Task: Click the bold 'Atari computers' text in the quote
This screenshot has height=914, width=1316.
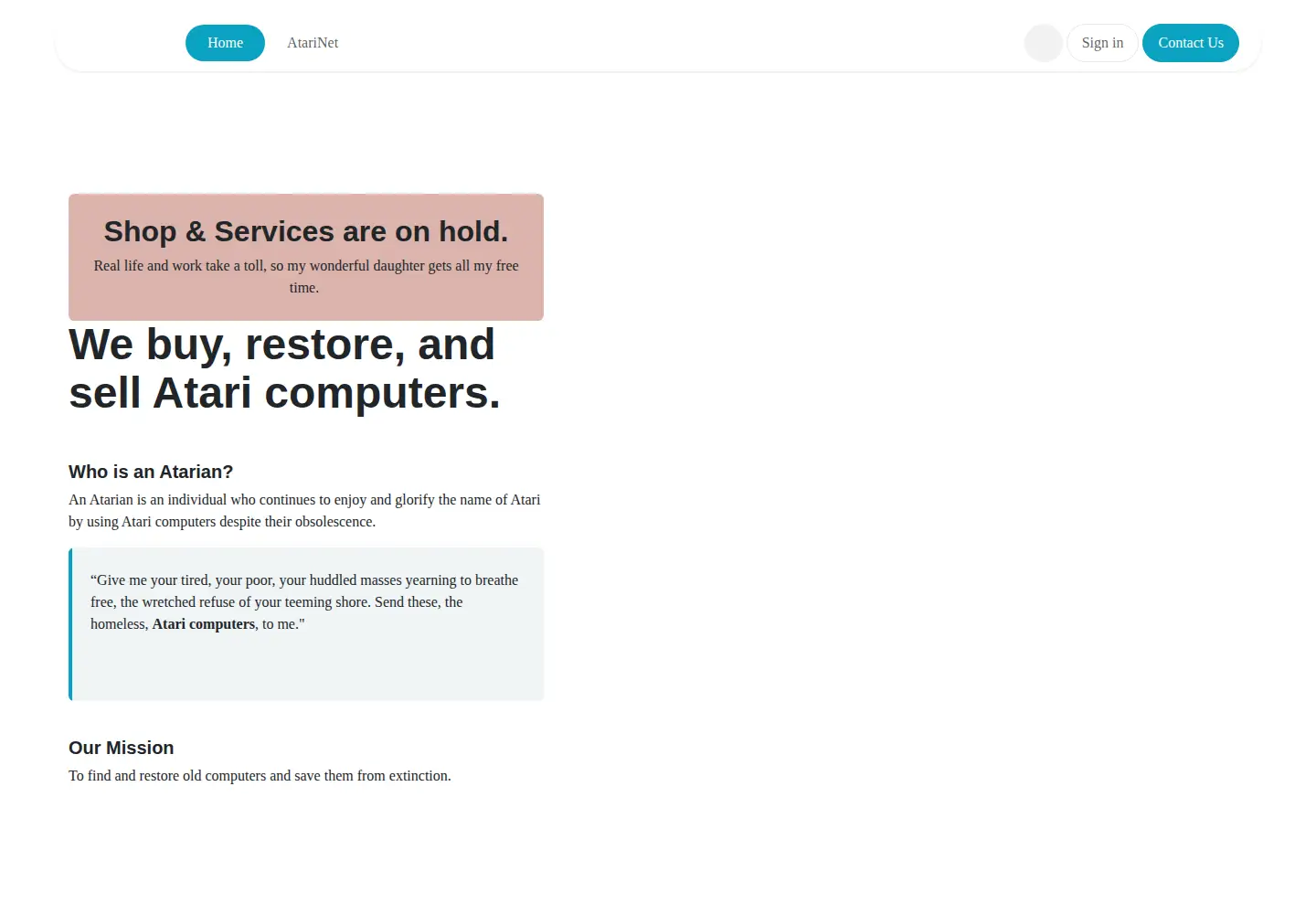Action: tap(204, 624)
